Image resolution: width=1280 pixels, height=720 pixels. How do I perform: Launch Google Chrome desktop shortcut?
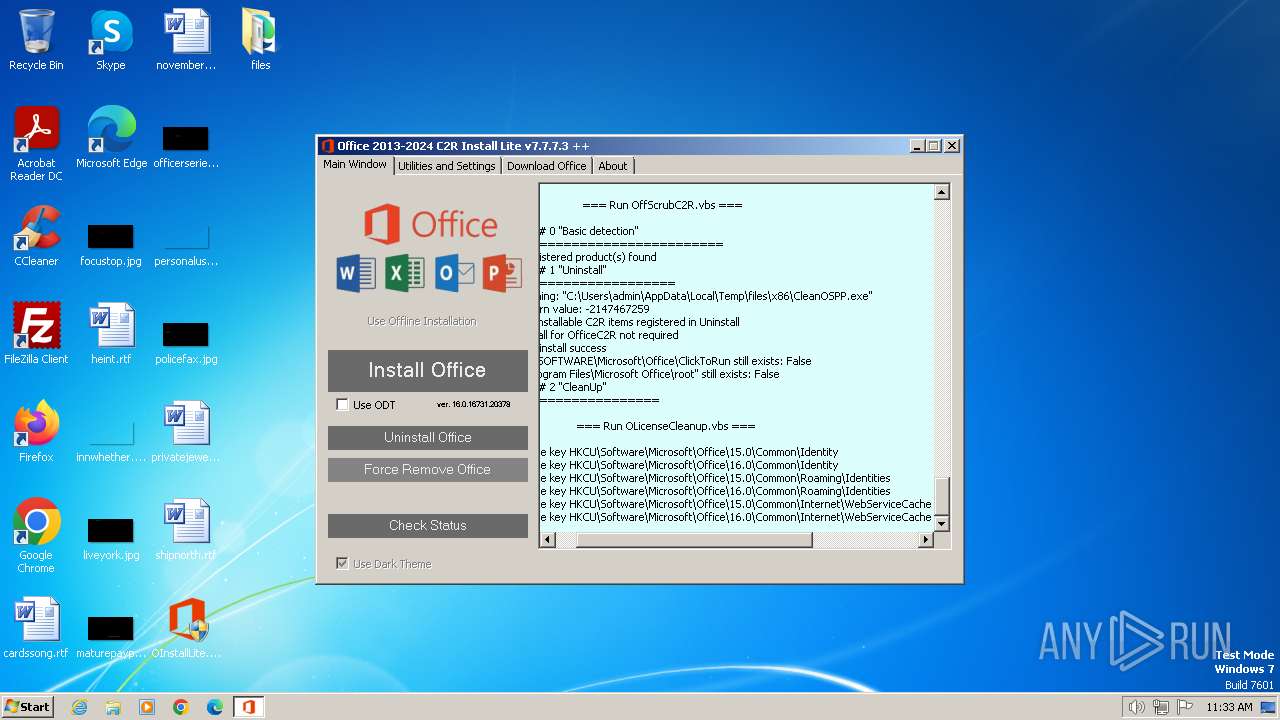pos(36,536)
